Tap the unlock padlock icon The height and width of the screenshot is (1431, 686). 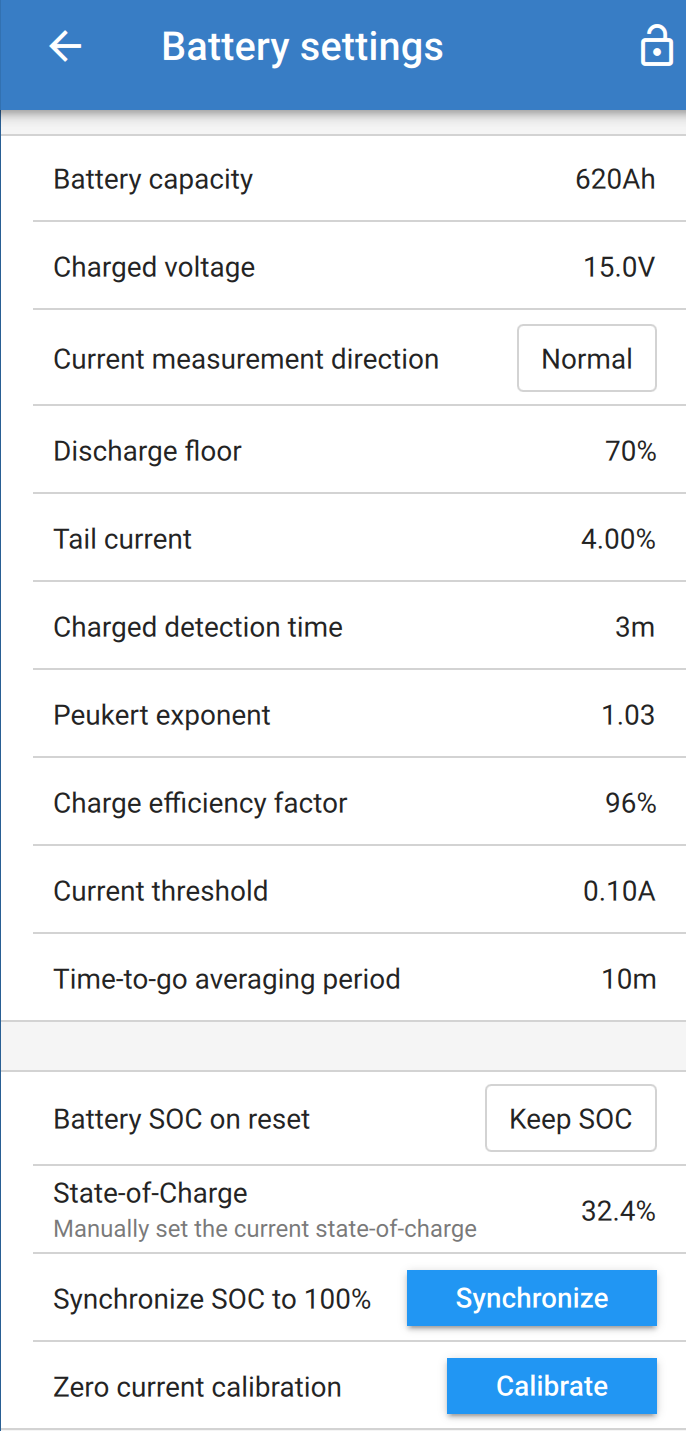coord(656,46)
